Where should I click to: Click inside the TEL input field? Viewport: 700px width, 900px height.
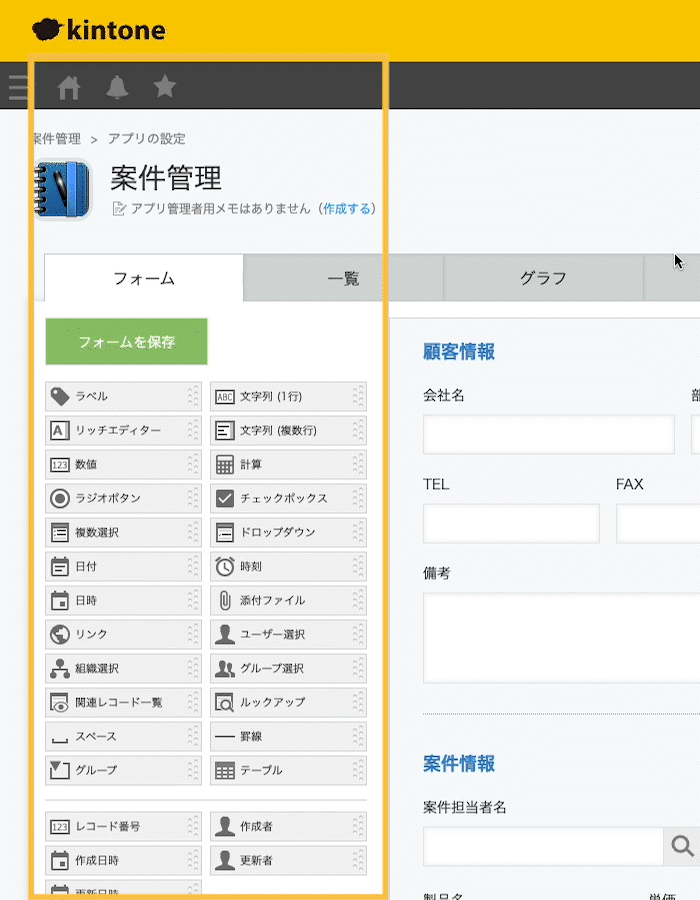point(510,523)
